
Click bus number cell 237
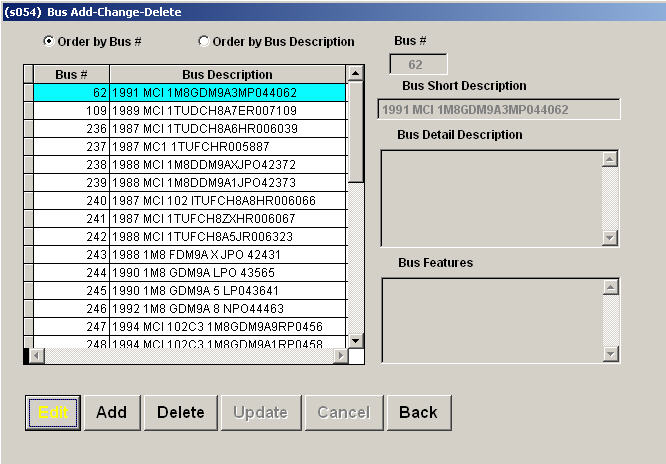pos(71,147)
